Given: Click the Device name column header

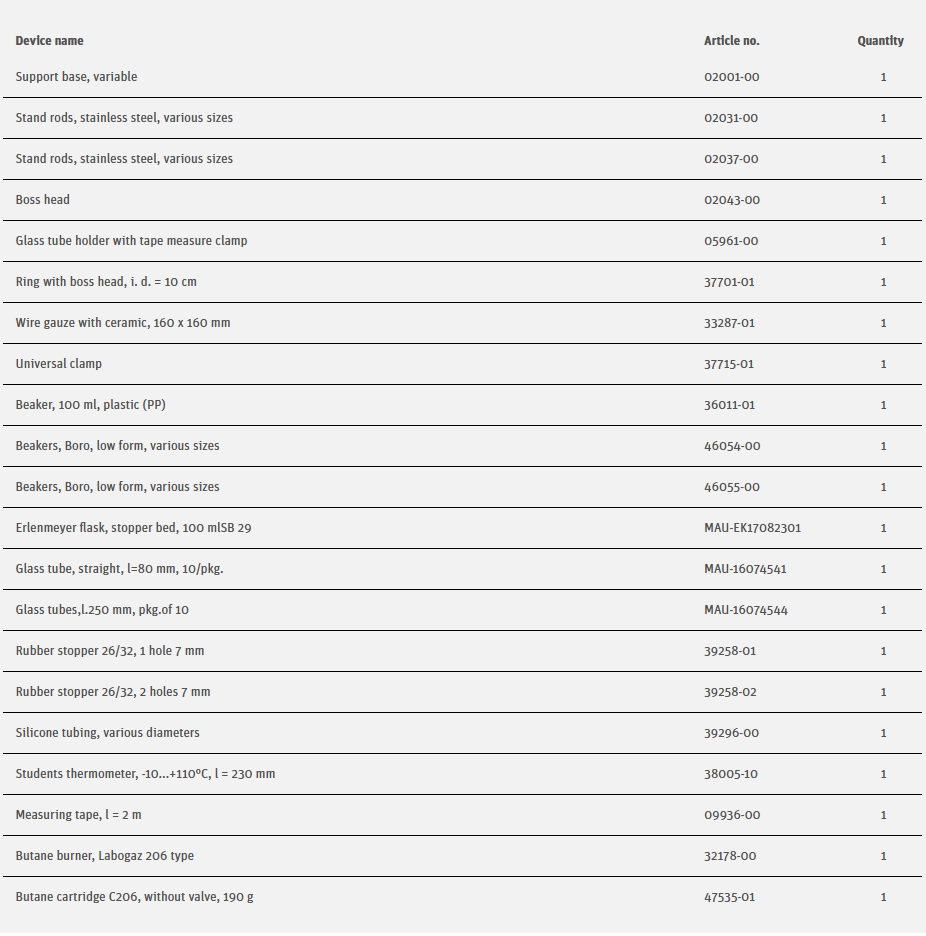Looking at the screenshot, I should coord(50,41).
